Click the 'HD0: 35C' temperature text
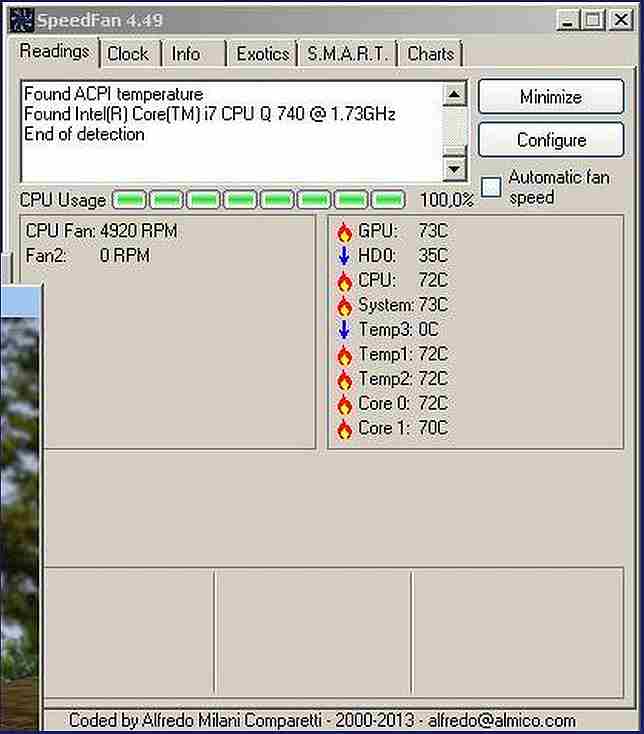The height and width of the screenshot is (734, 644). point(403,256)
